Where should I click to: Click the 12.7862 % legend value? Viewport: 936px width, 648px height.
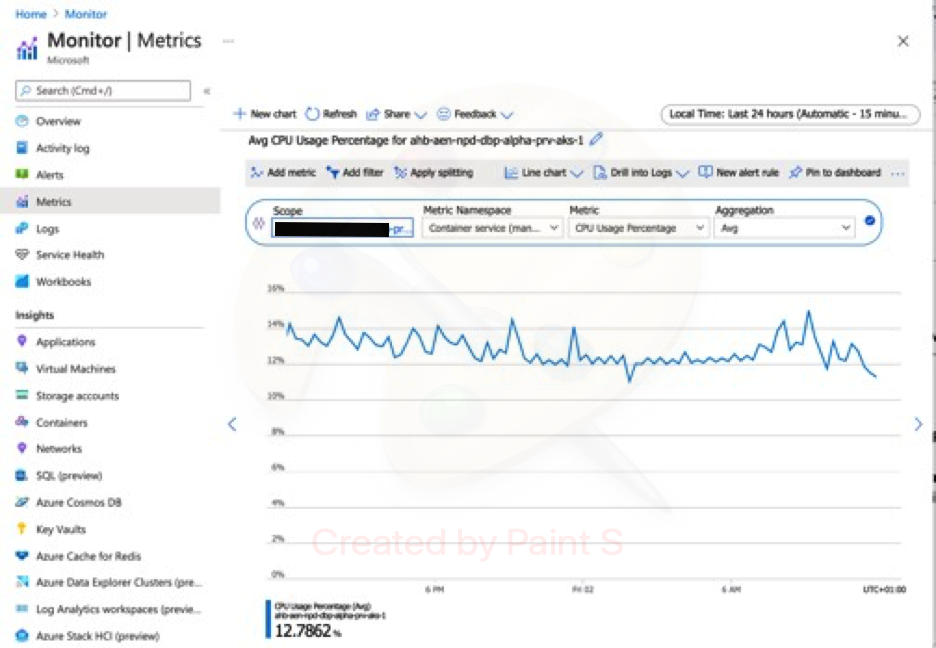308,630
